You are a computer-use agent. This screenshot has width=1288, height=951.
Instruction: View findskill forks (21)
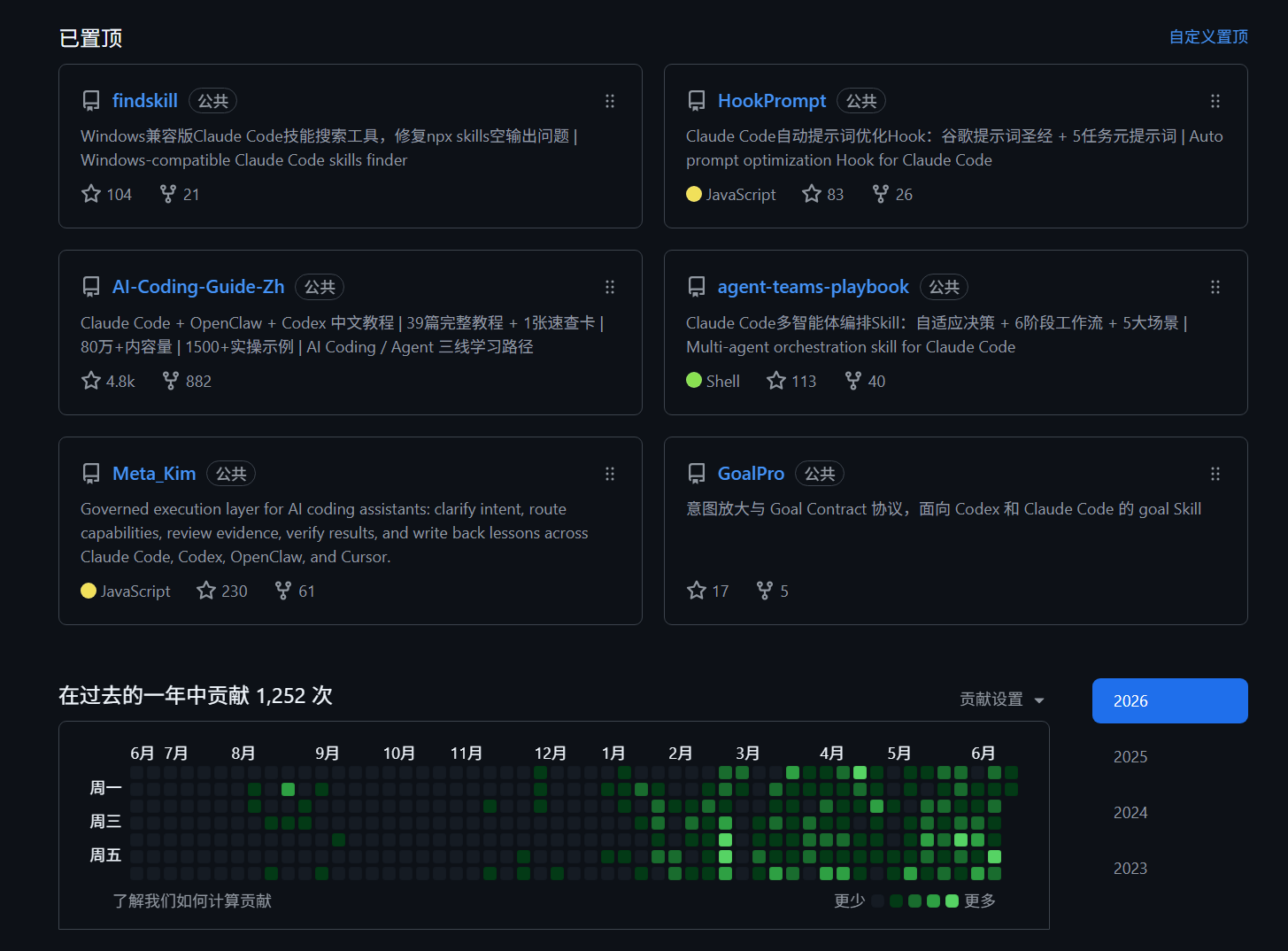point(180,194)
